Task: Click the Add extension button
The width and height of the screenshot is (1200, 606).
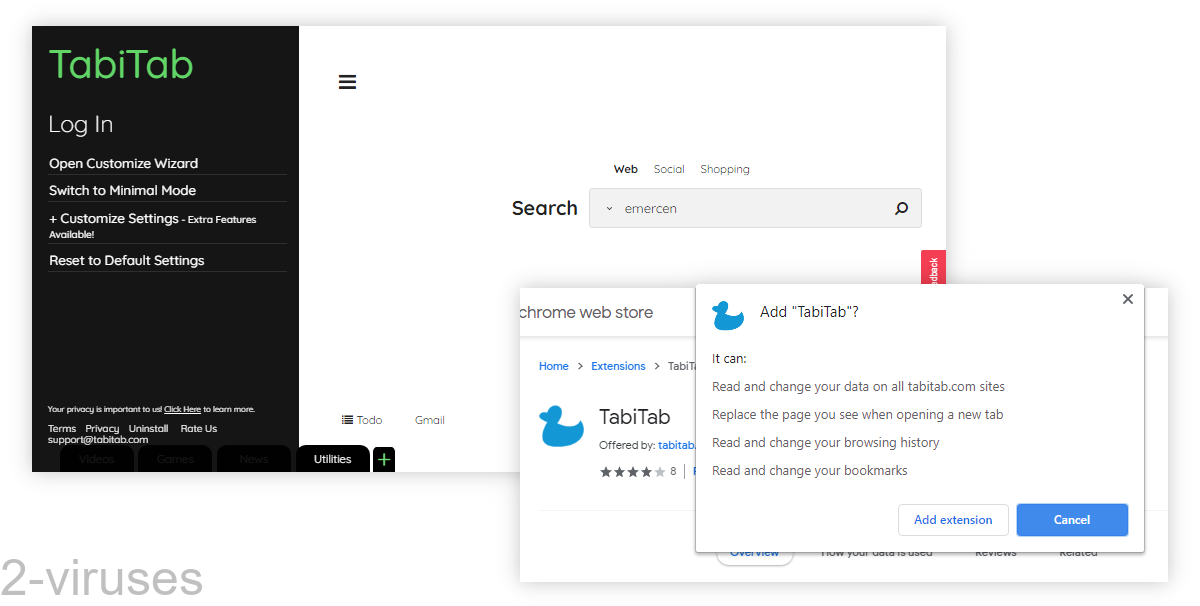Action: tap(953, 520)
